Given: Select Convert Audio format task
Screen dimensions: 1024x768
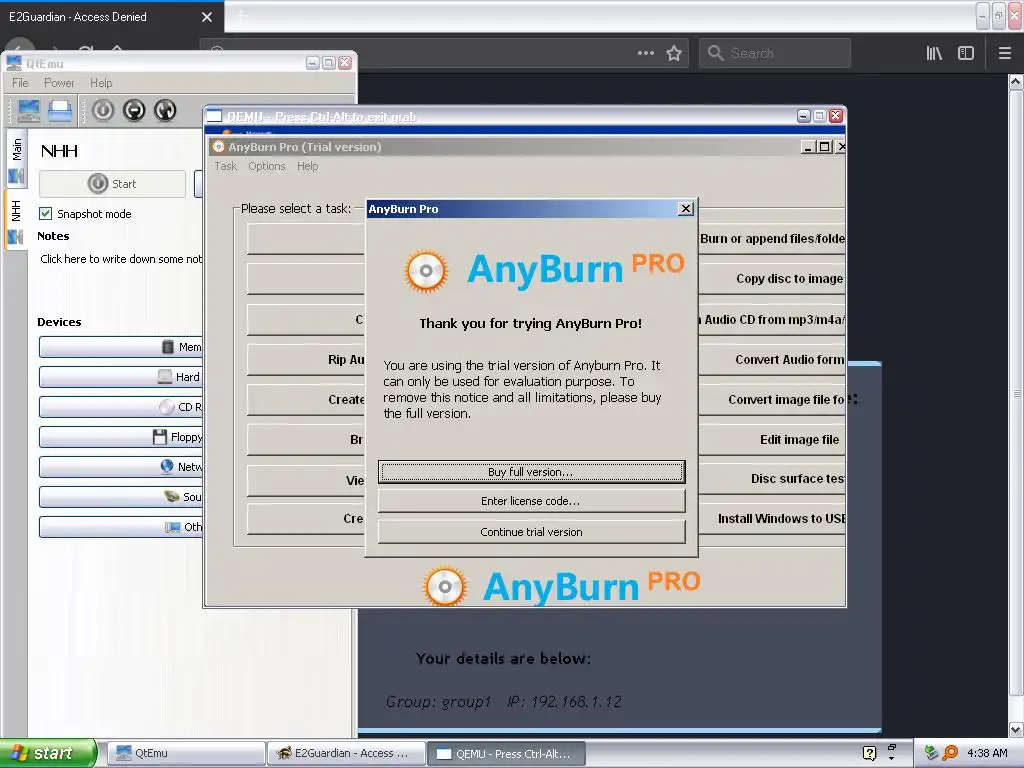Looking at the screenshot, I should coord(772,359).
